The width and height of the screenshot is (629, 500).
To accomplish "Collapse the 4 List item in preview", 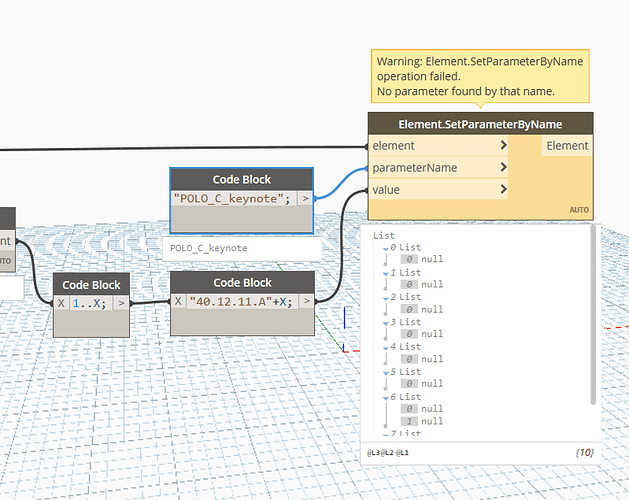I will click(x=386, y=348).
